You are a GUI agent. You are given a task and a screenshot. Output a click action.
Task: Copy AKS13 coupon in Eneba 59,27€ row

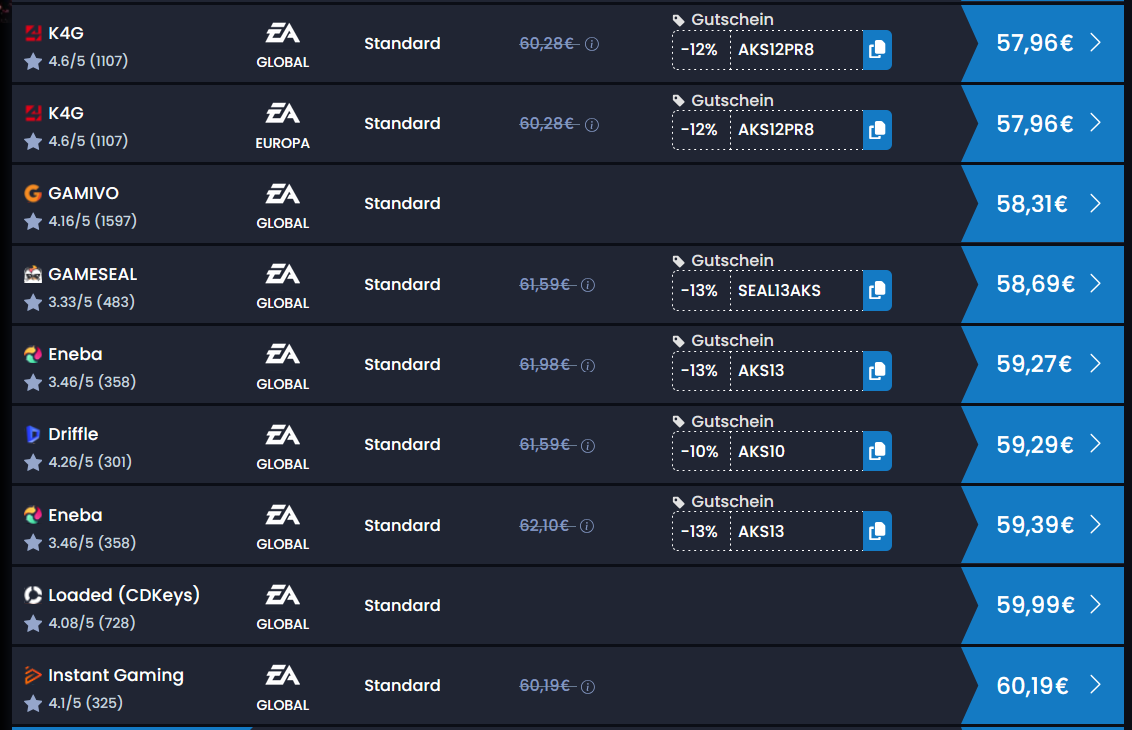tap(877, 371)
